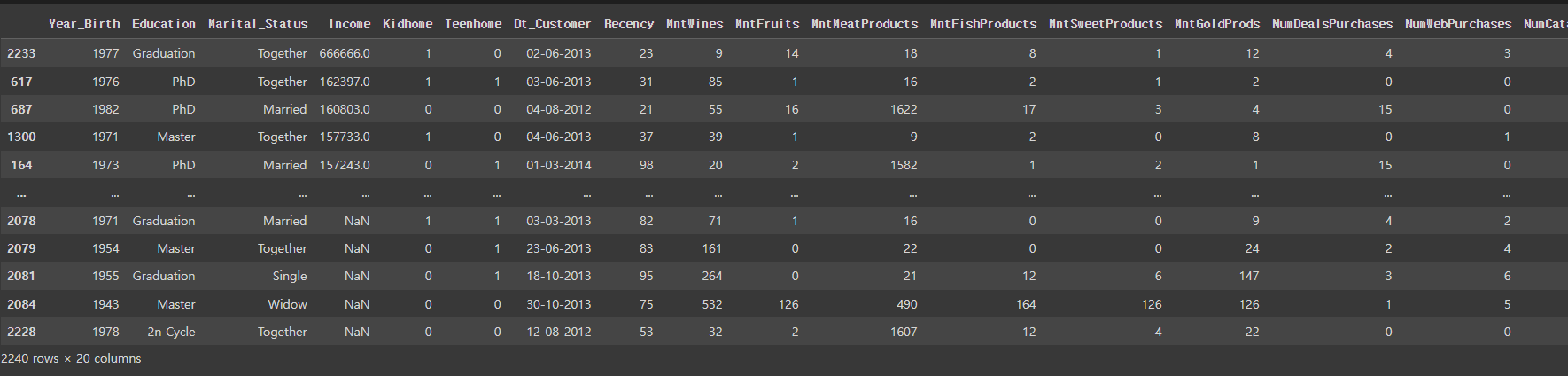Click meat products value 490

(907, 304)
